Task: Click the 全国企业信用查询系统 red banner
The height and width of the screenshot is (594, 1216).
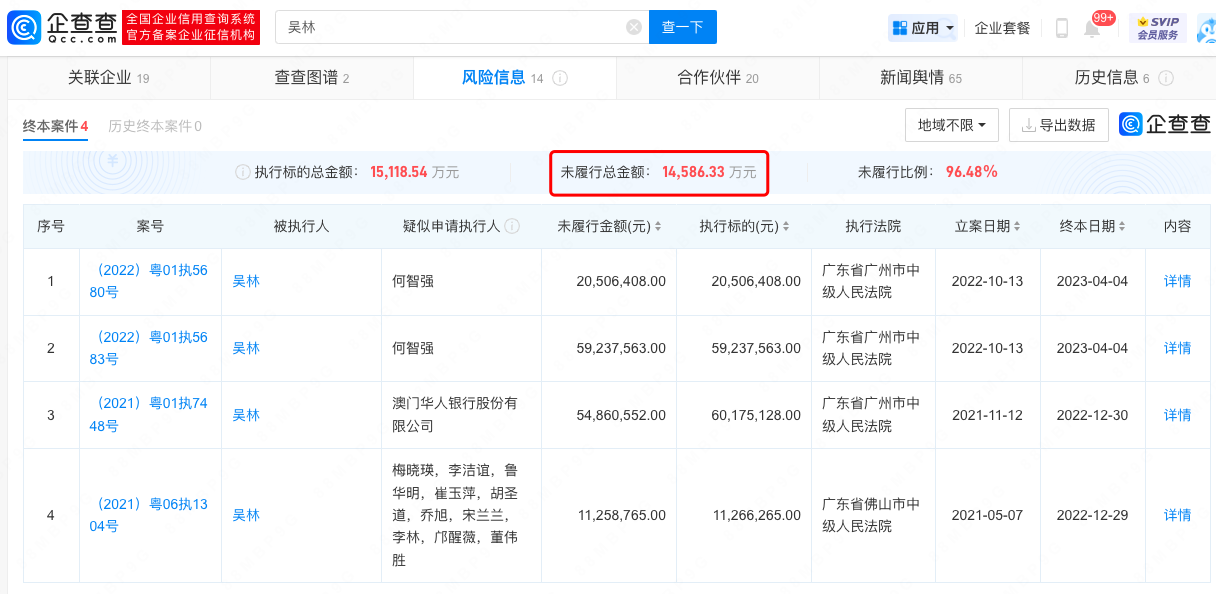Action: [191, 28]
